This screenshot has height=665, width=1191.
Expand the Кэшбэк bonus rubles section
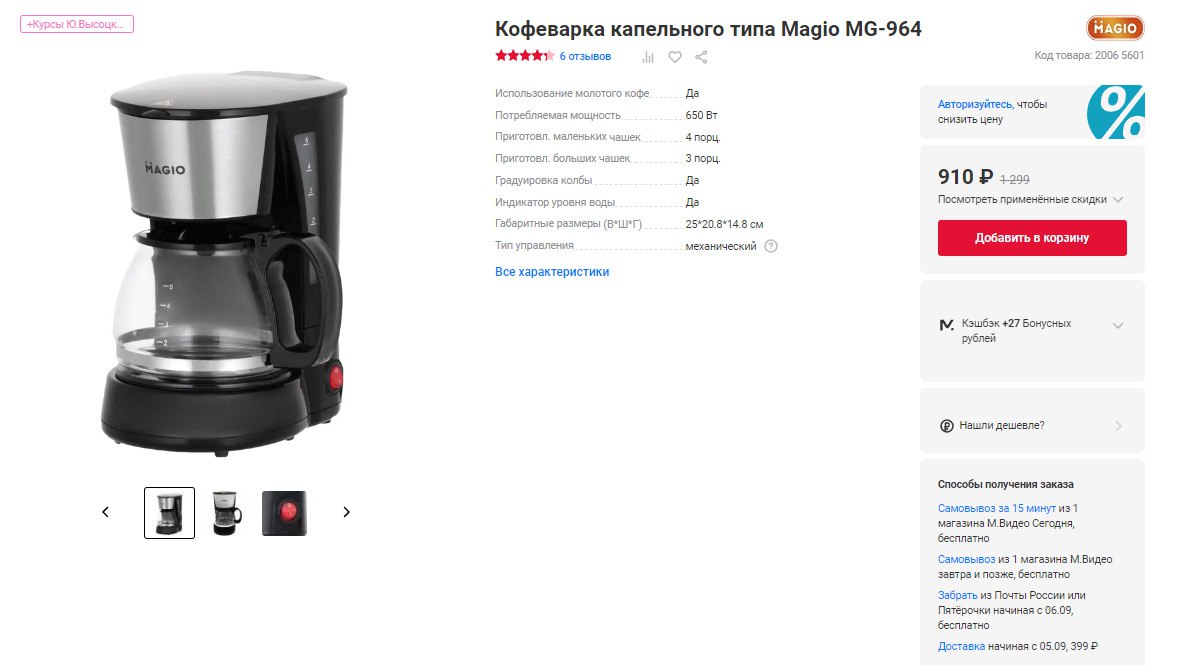(1117, 325)
